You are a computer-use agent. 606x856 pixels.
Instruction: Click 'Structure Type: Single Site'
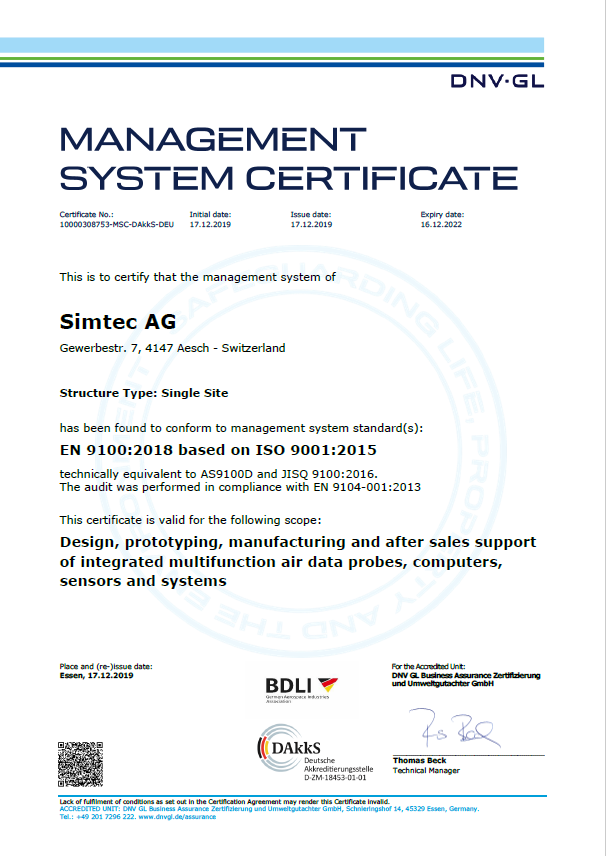click(144, 393)
